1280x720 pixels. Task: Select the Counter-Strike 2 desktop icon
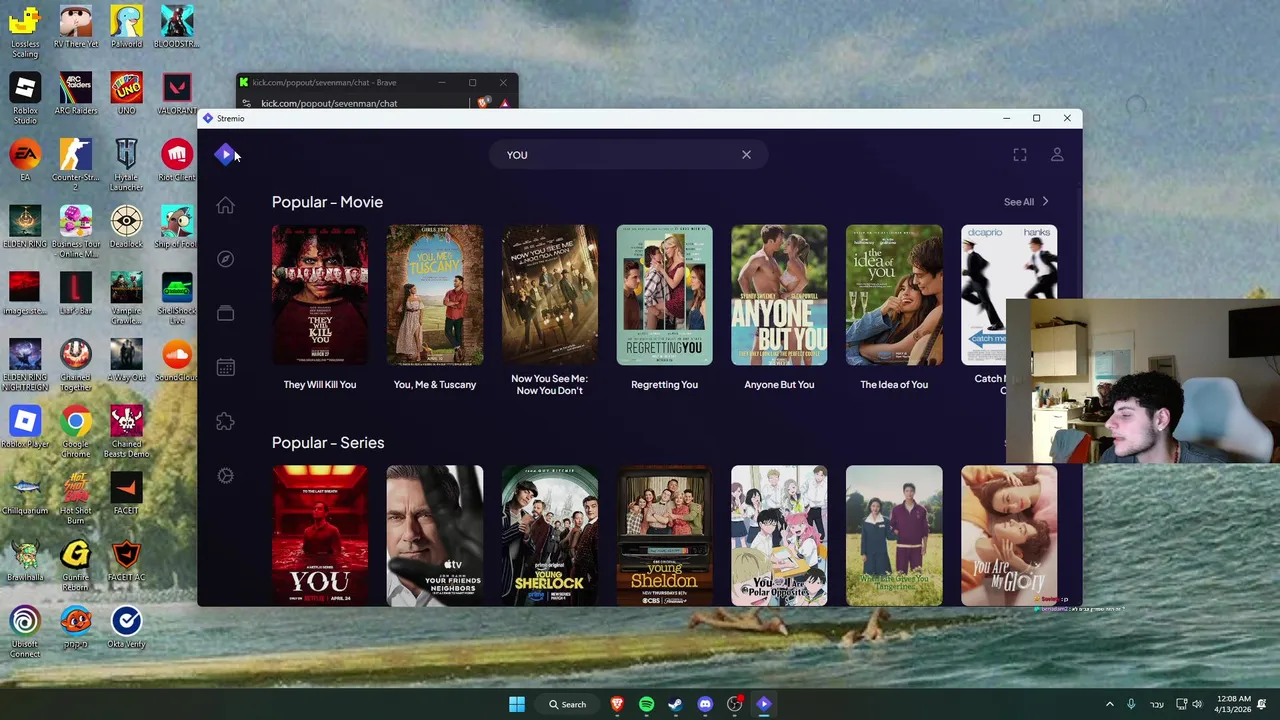click(x=76, y=165)
